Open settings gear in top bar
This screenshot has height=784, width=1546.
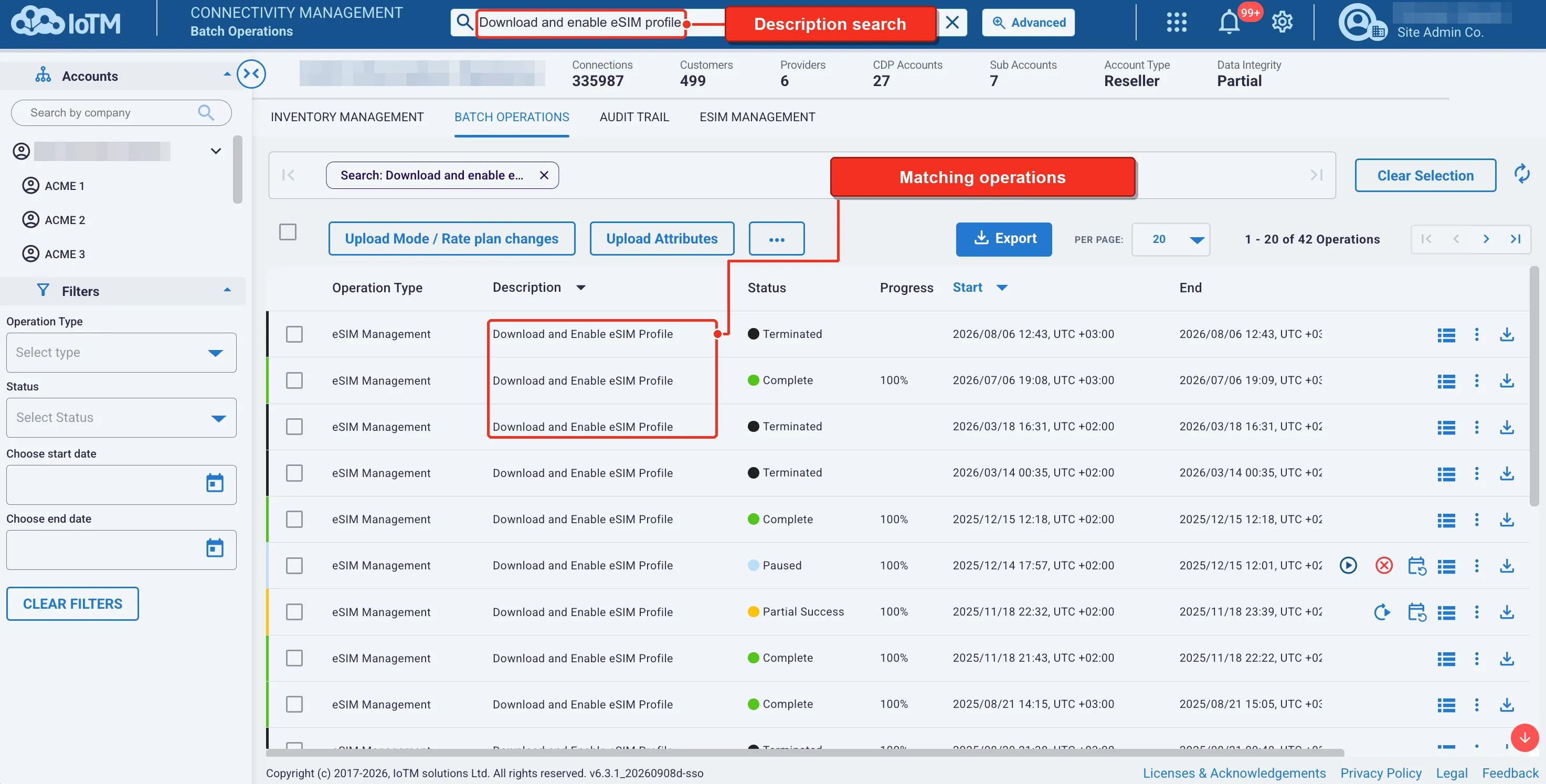tap(1282, 23)
